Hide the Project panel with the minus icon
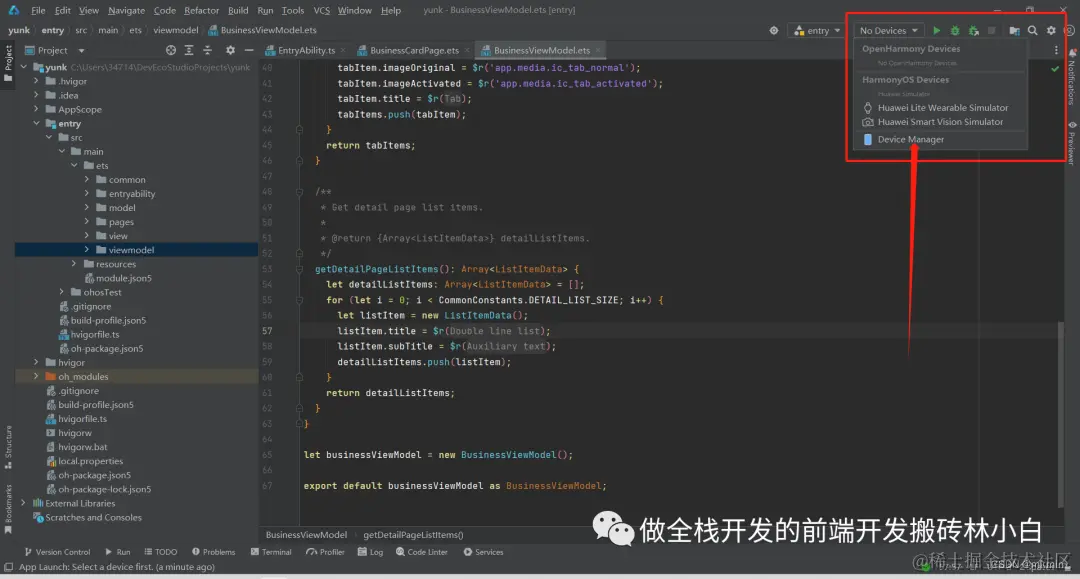1080x579 pixels. pyautogui.click(x=249, y=49)
